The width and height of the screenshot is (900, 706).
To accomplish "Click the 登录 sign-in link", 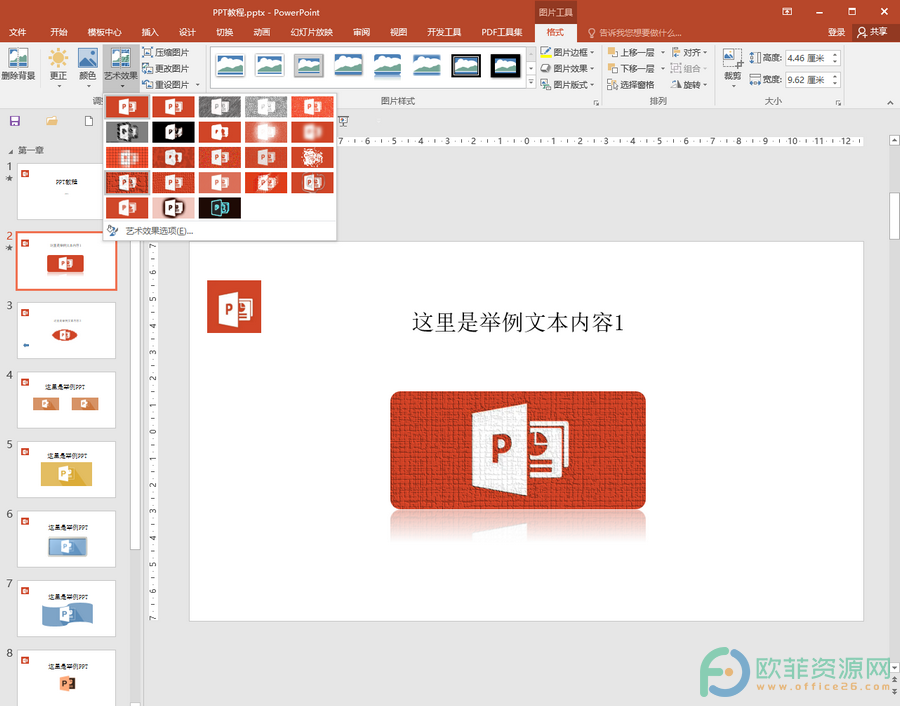I will (x=836, y=32).
